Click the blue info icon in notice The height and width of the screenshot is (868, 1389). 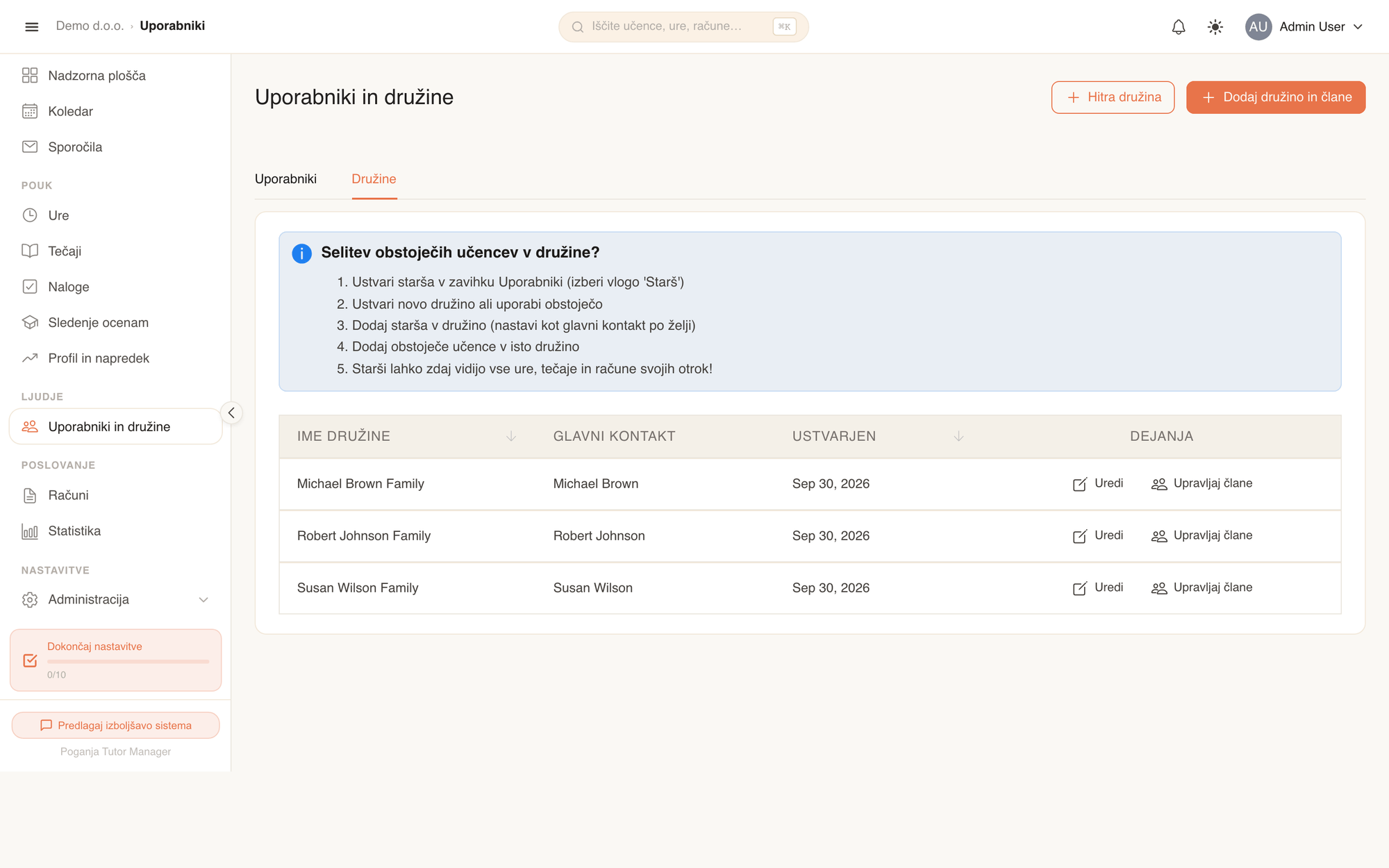[301, 253]
